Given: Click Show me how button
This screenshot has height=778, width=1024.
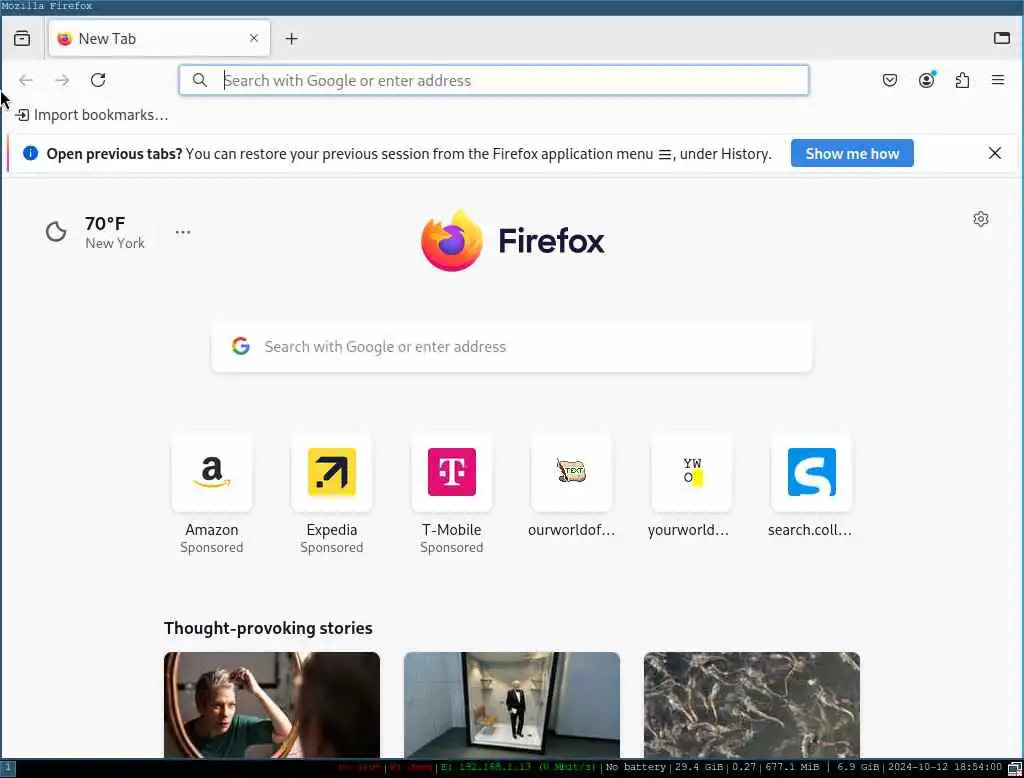Looking at the screenshot, I should point(852,154).
